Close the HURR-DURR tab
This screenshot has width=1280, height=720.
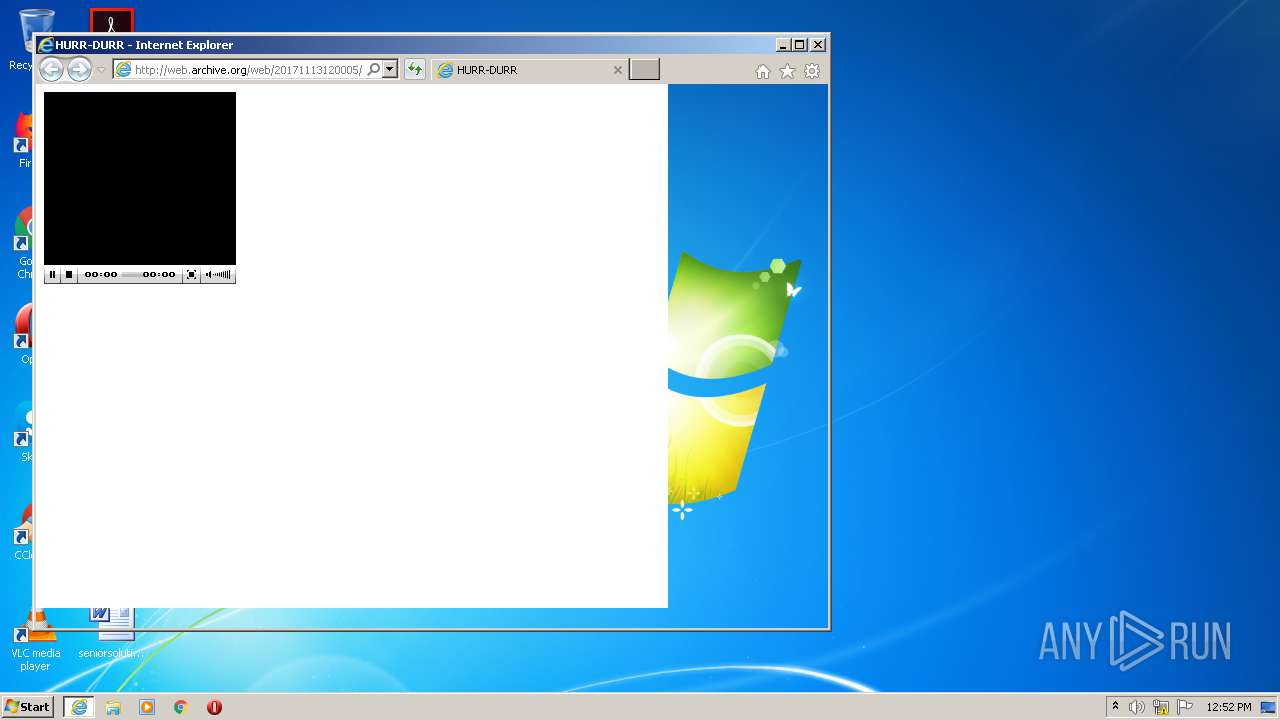617,70
